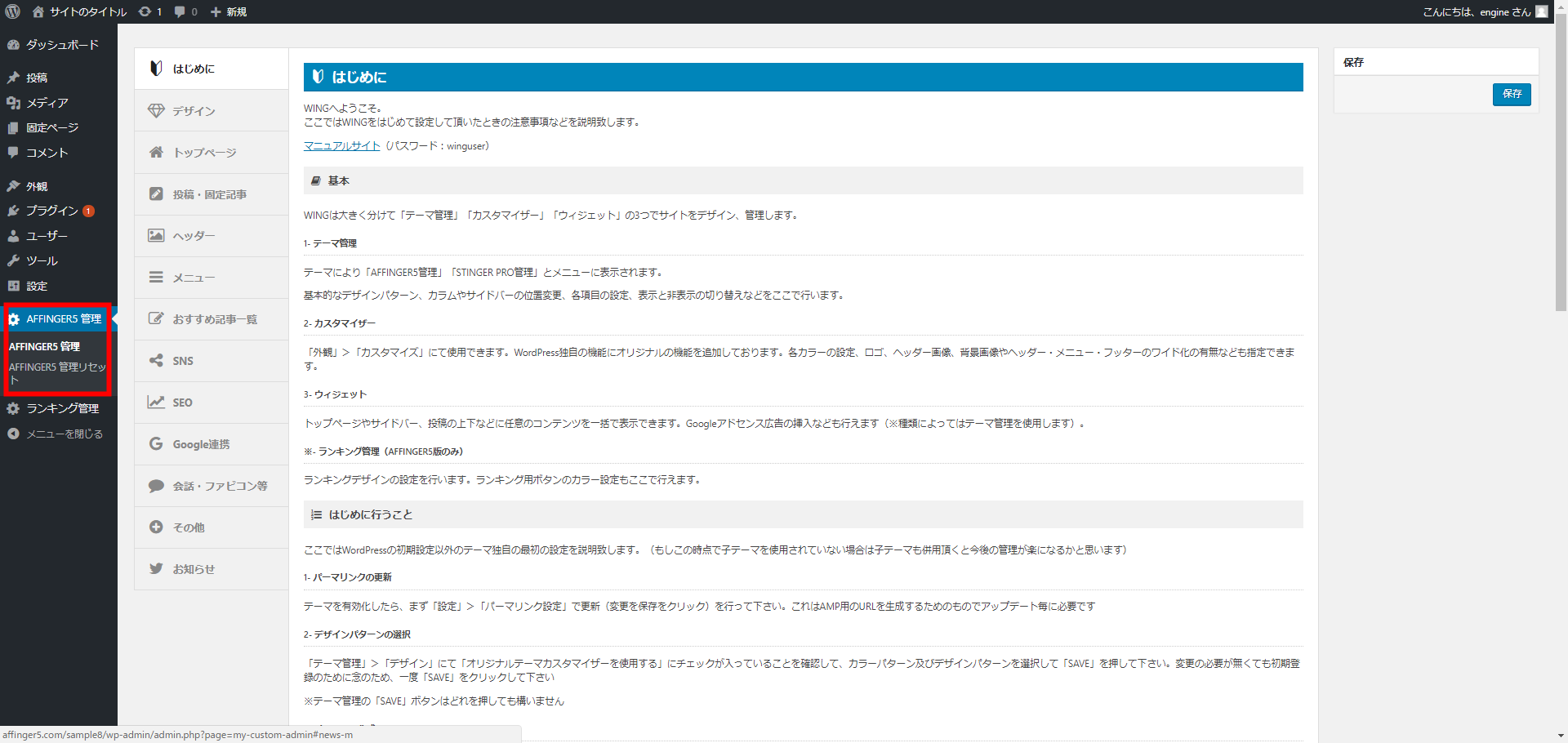Click the blue 保存 button
Screen dimensions: 1568x743
(x=1512, y=94)
